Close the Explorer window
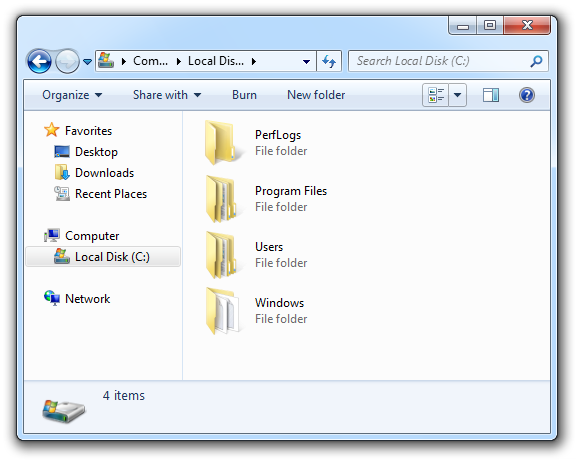This screenshot has height=461, width=579. [x=527, y=25]
